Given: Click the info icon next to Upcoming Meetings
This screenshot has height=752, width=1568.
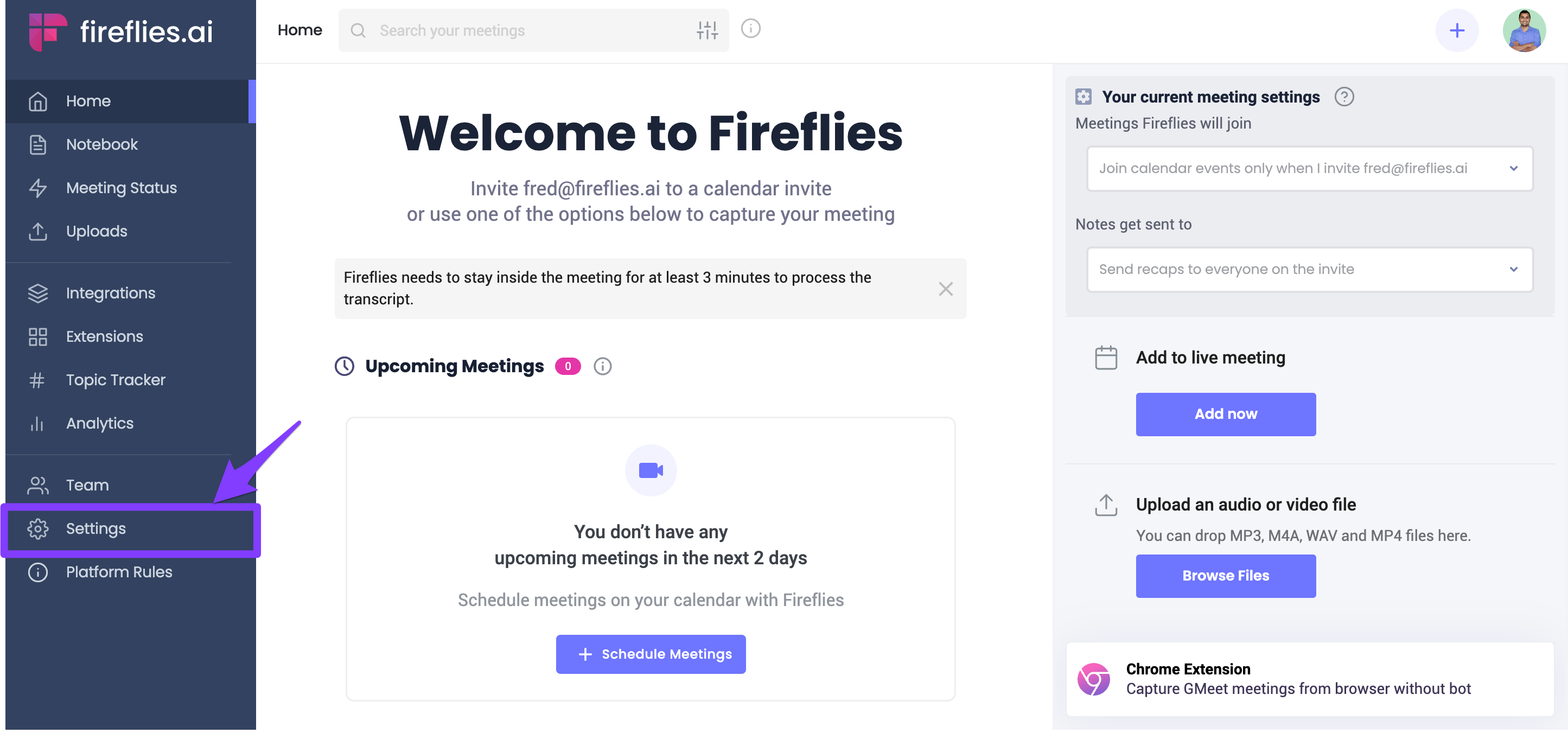Looking at the screenshot, I should (603, 366).
